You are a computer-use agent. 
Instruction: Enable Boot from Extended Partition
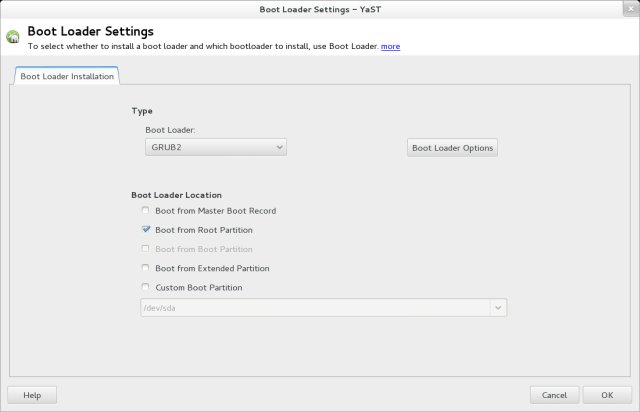(x=146, y=268)
